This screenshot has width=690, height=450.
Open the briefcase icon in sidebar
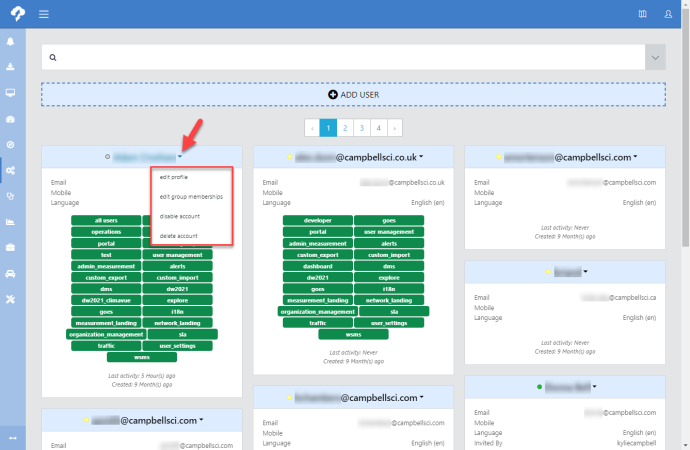[x=11, y=248]
